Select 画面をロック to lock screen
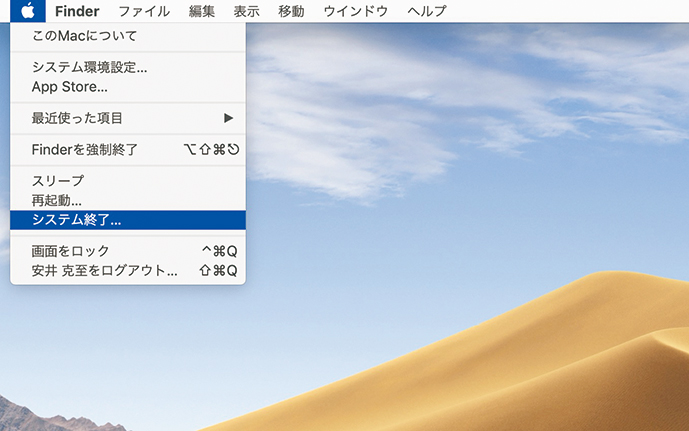 point(70,251)
